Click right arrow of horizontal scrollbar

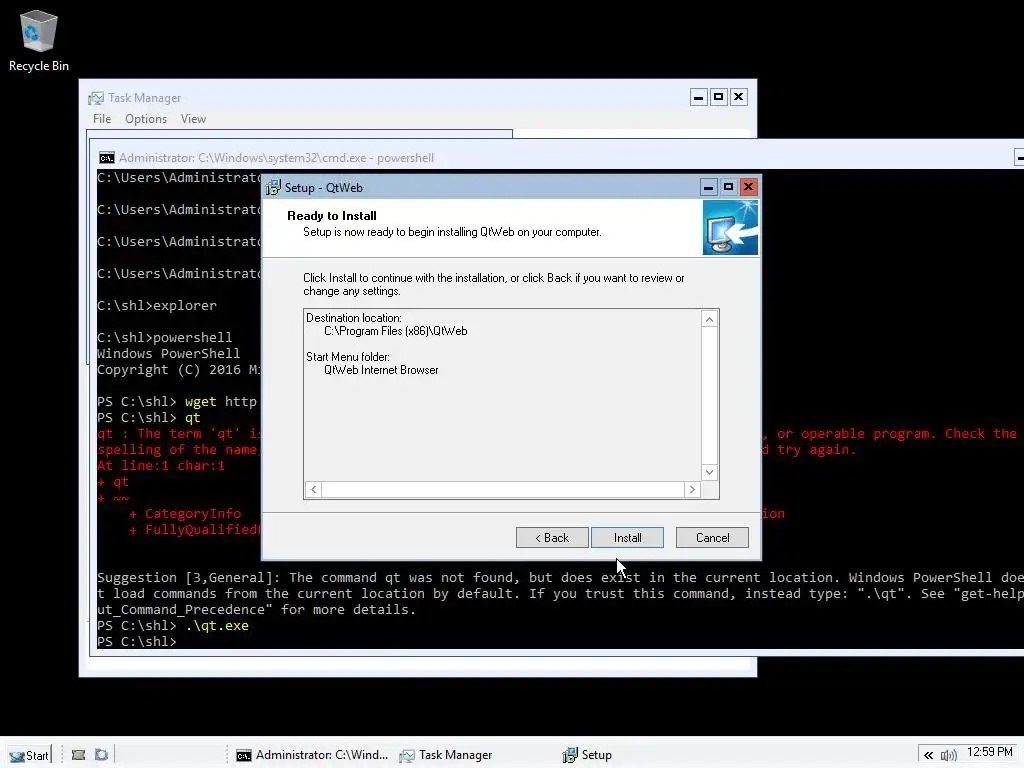[692, 489]
